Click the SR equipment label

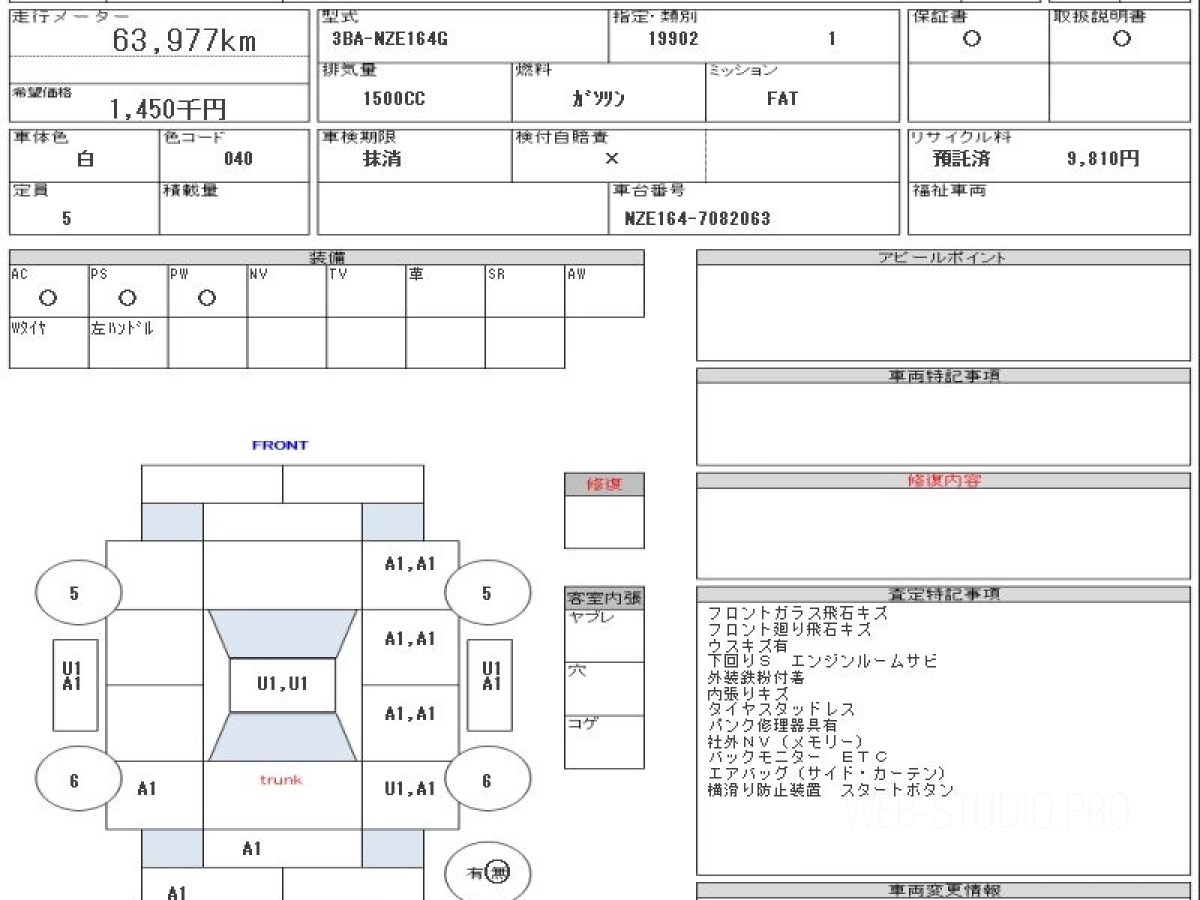[x=496, y=274]
